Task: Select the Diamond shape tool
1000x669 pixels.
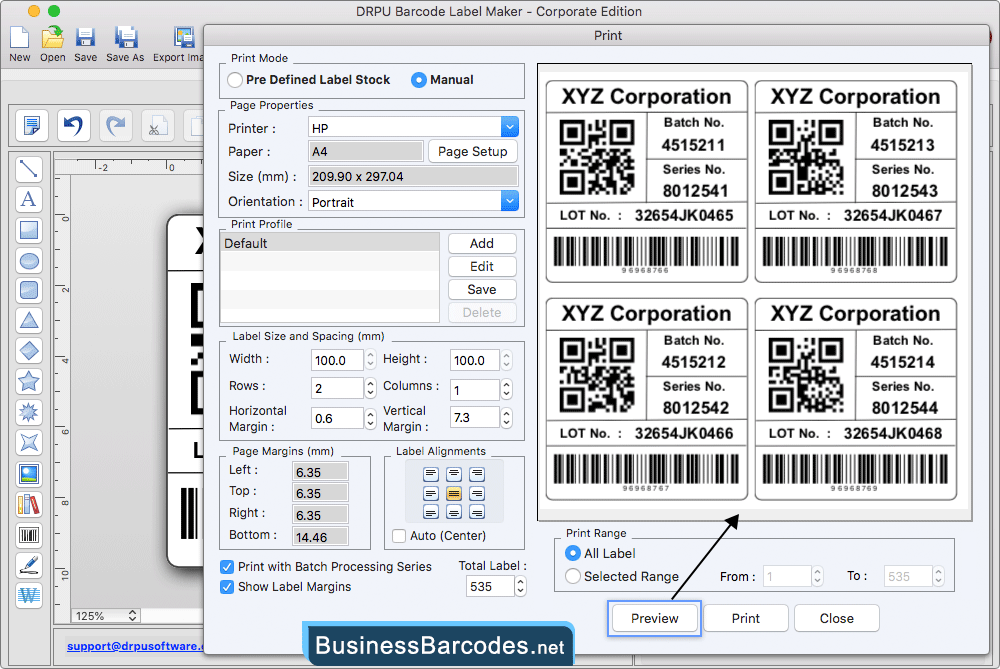Action: click(29, 351)
